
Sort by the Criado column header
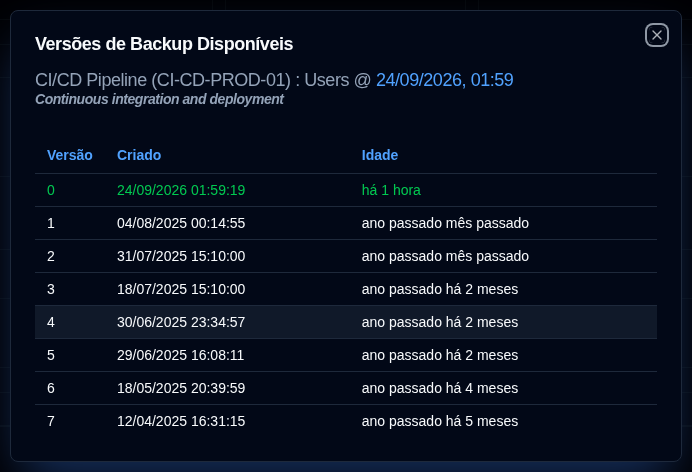tap(139, 155)
